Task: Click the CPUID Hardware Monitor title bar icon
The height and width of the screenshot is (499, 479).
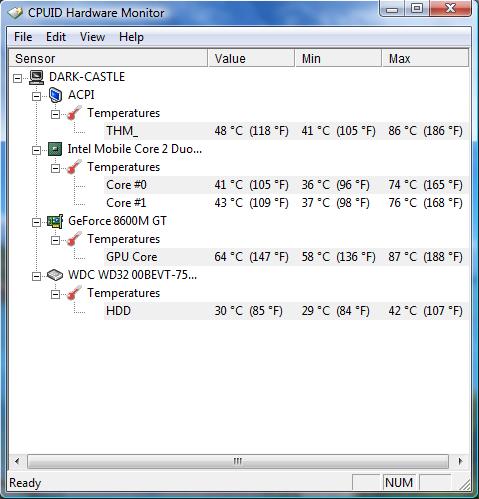Action: click(15, 13)
